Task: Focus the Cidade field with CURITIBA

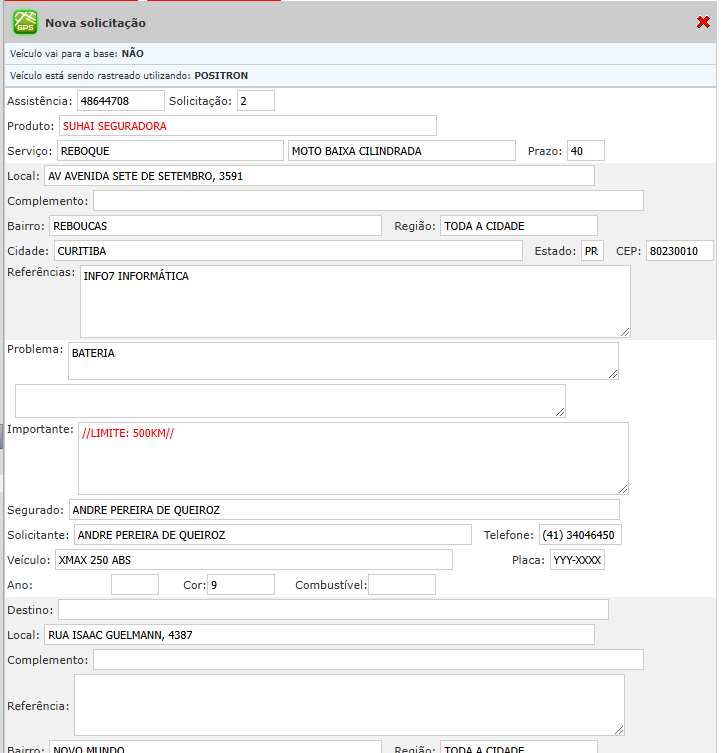Action: pyautogui.click(x=287, y=251)
